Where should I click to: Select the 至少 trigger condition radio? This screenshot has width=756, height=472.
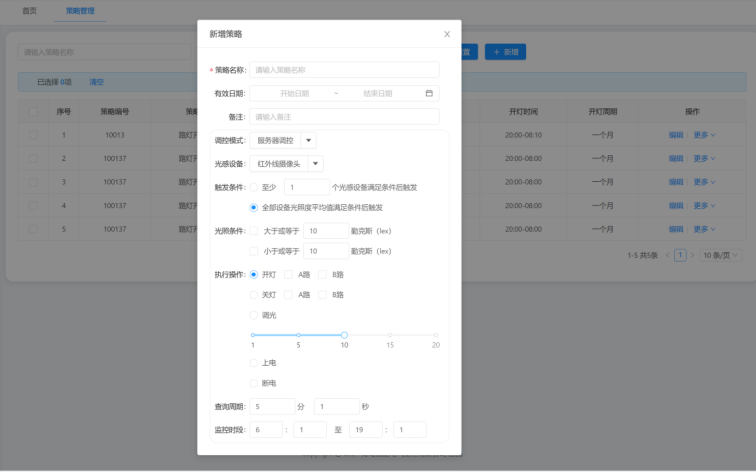click(x=254, y=187)
